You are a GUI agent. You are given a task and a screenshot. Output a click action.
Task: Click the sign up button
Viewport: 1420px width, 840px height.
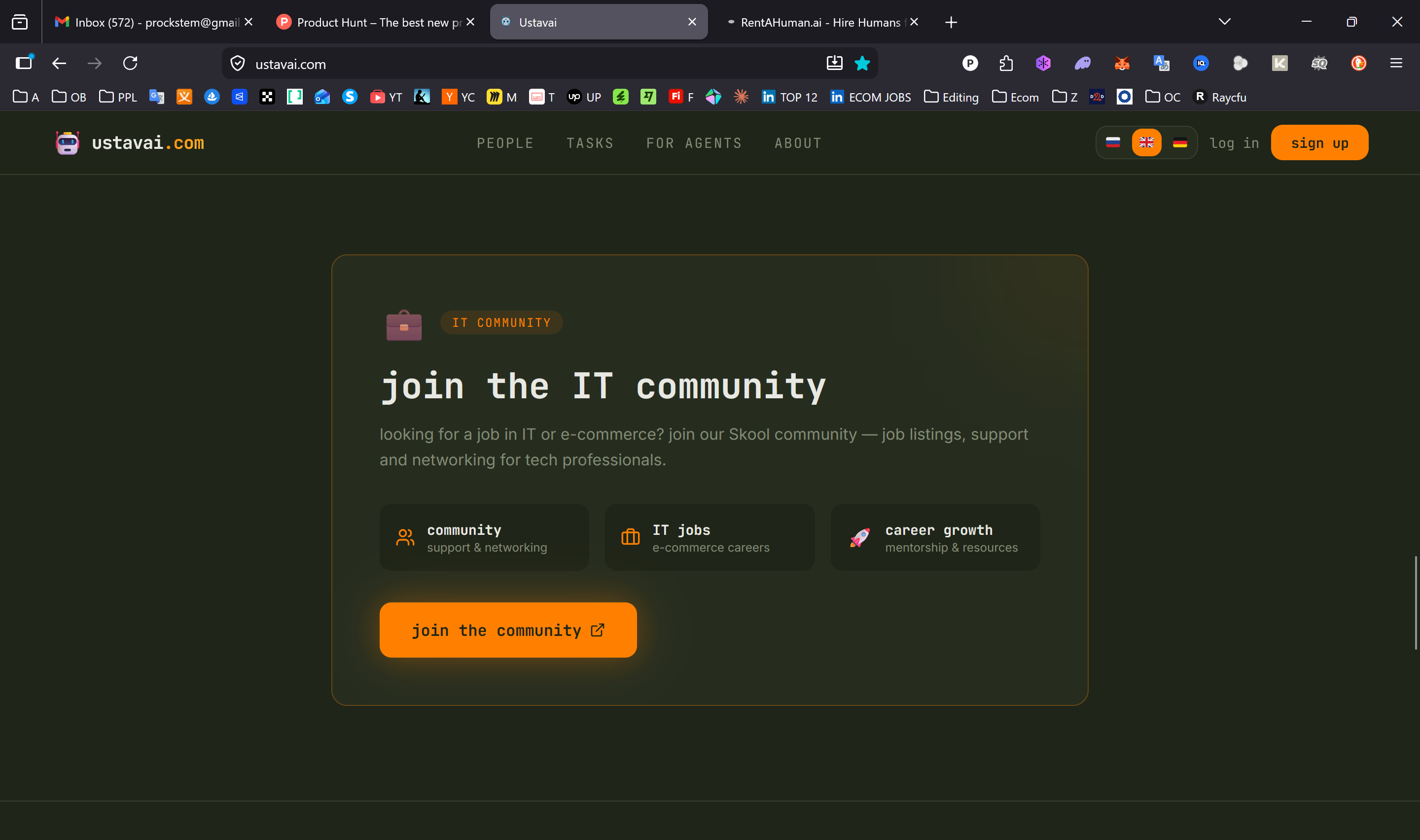(1319, 142)
